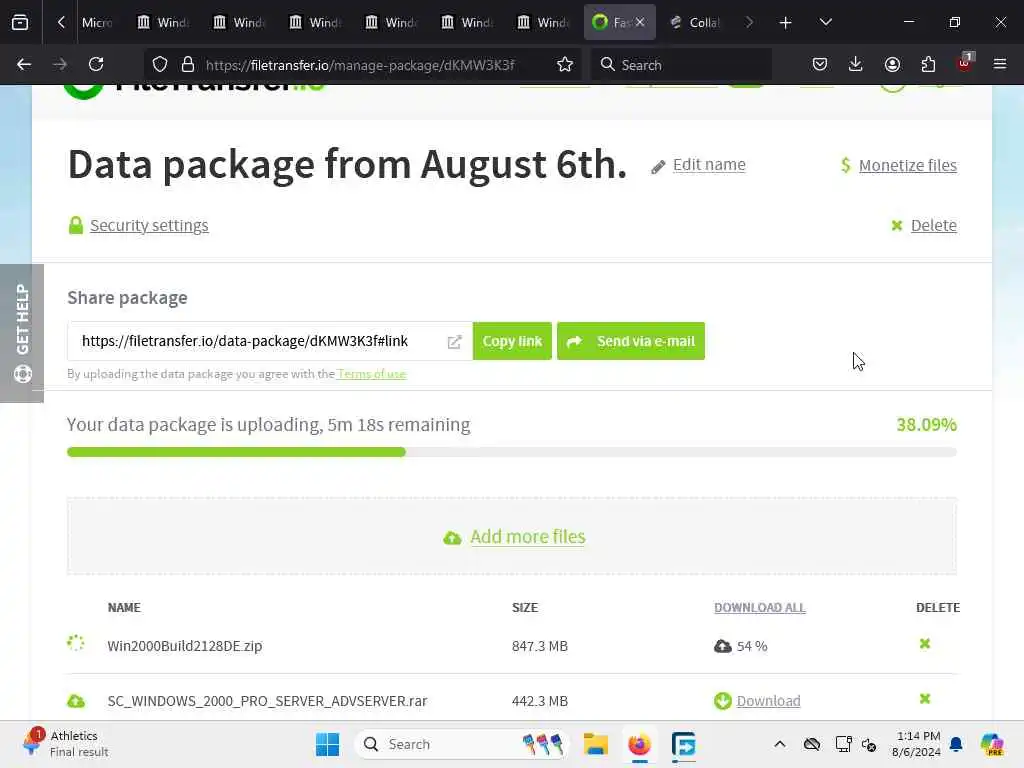Click the uBlock Origin extension icon
1024x768 pixels.
[x=965, y=63]
